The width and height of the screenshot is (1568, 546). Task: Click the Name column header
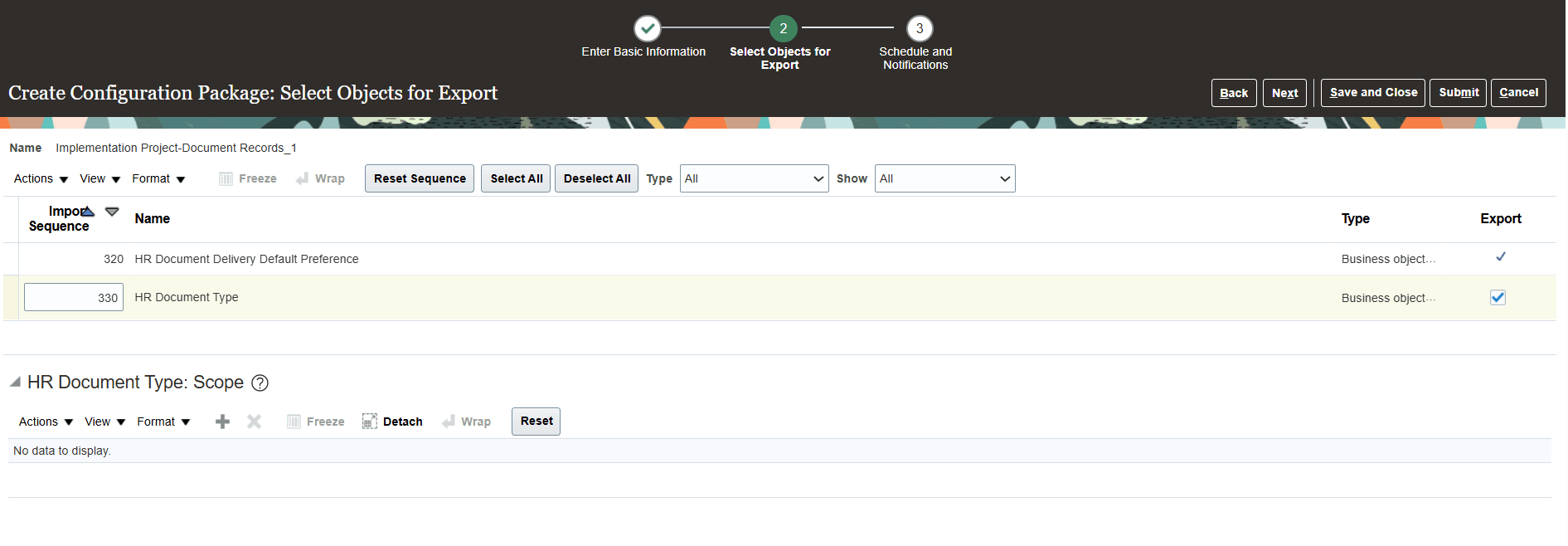coord(152,219)
